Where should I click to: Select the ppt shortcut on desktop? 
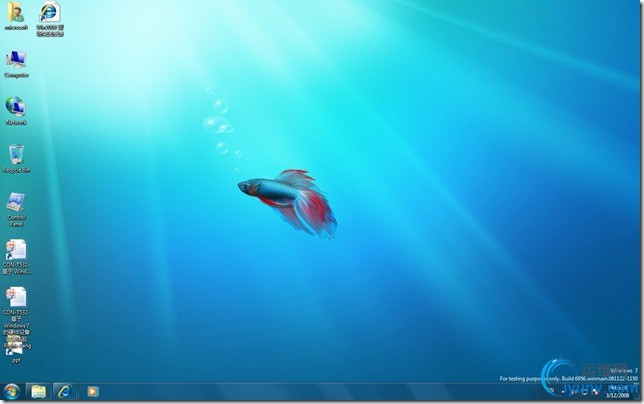[x=16, y=351]
